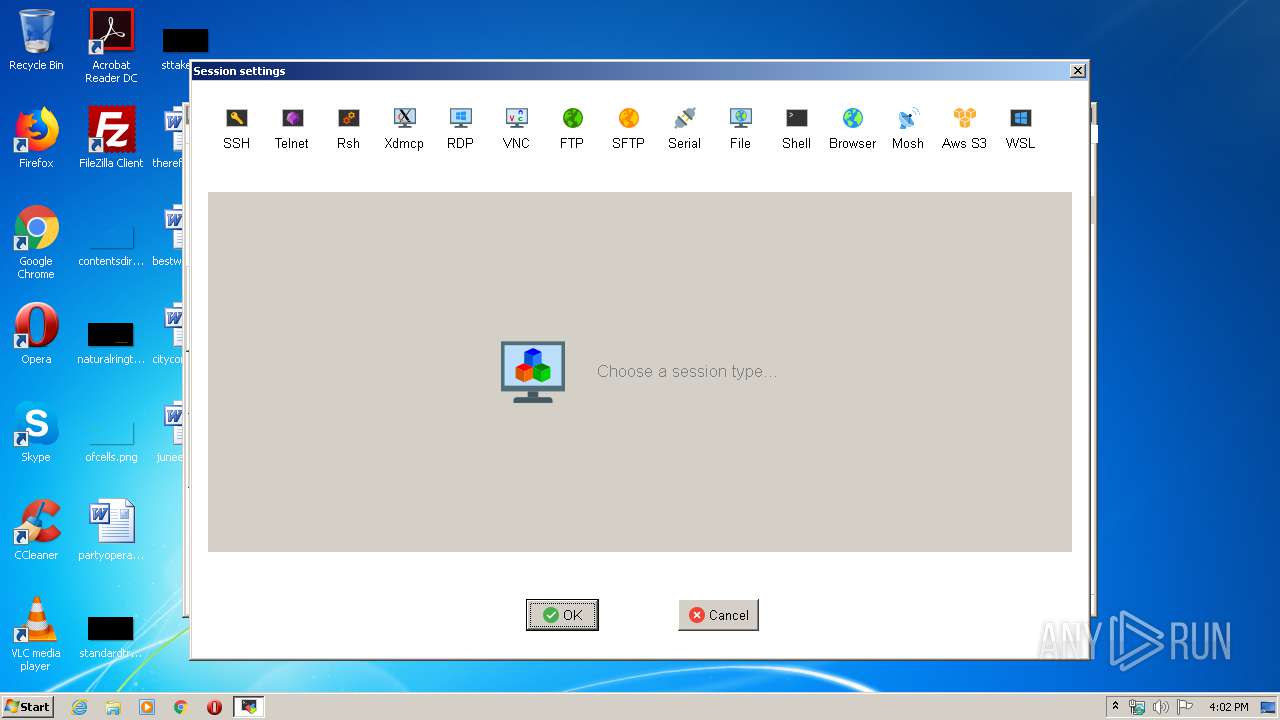
Task: Switch to MobaXterm taskbar button
Action: click(x=249, y=707)
